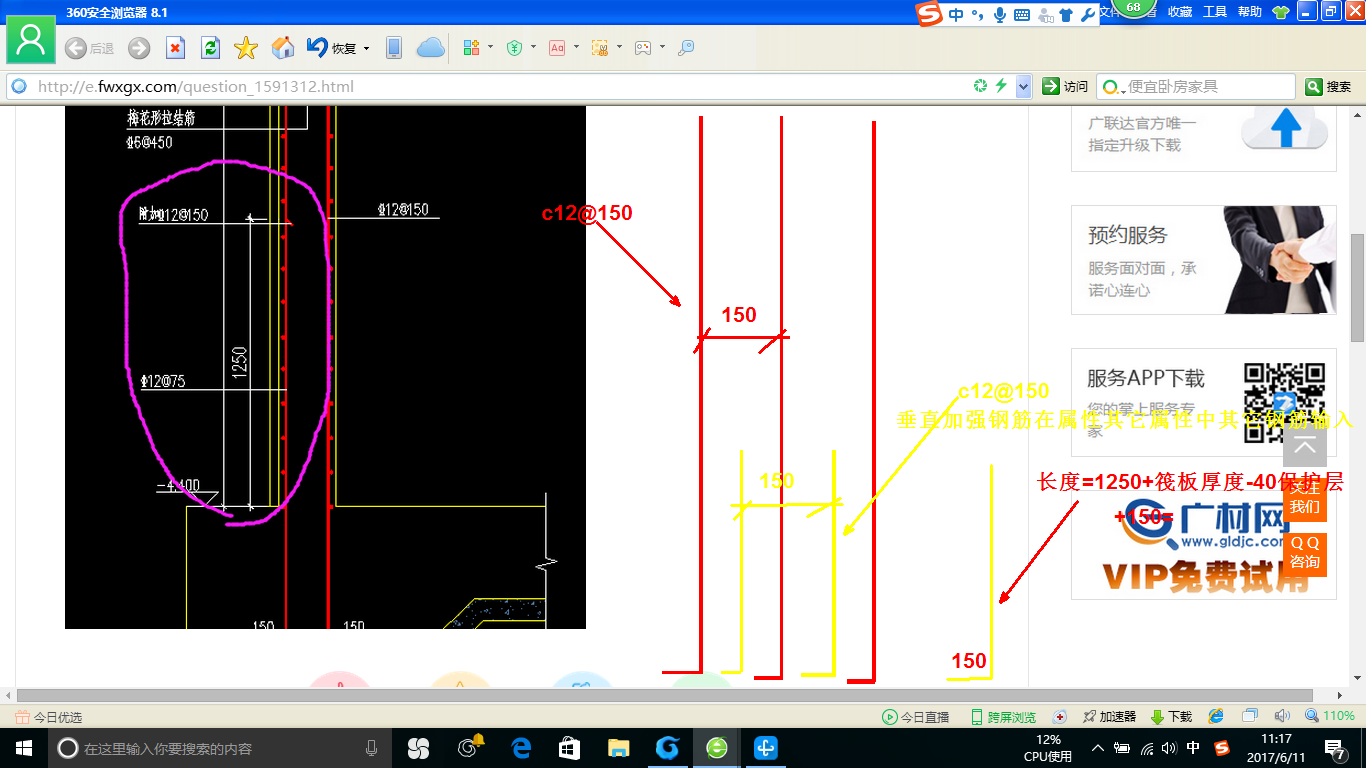Toggle the compatibility mode lightning icon

pyautogui.click(x=1001, y=87)
